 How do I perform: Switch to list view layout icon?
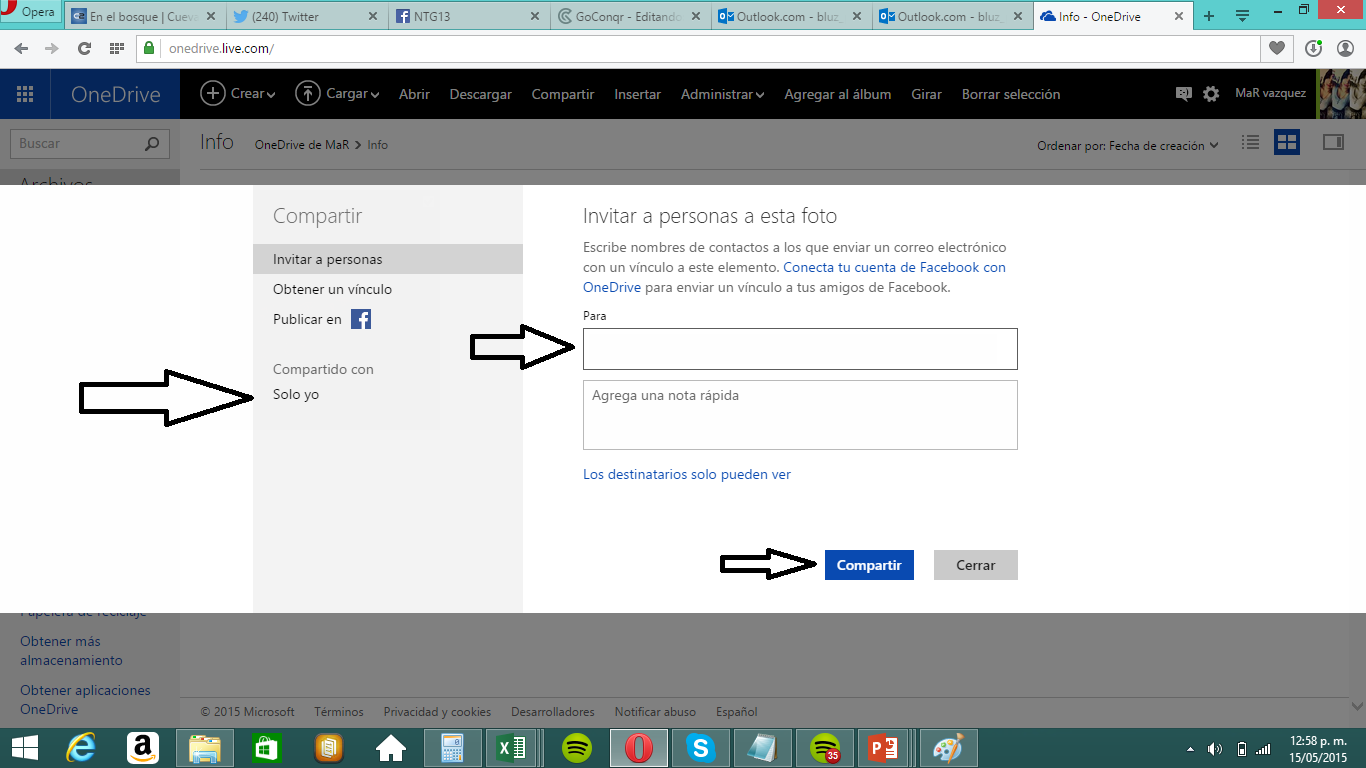(x=1250, y=143)
